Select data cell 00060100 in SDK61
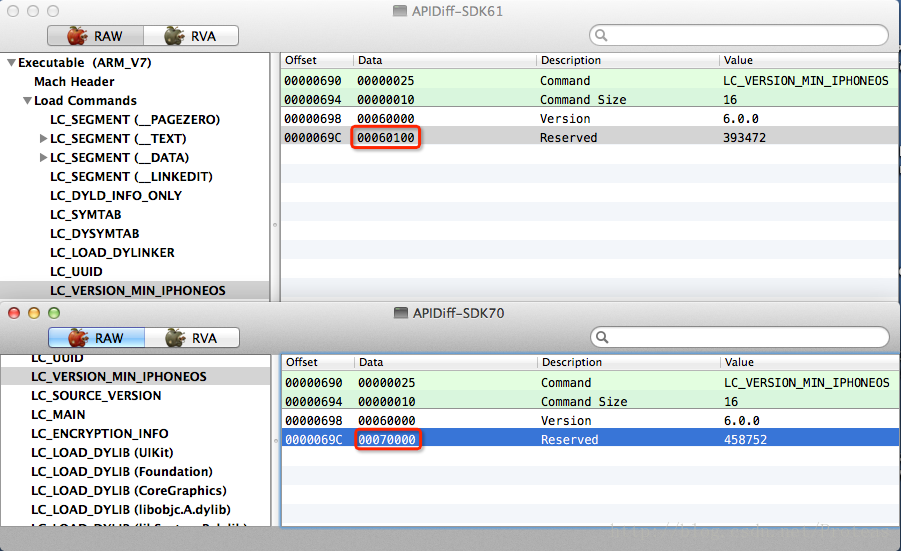Viewport: 901px width, 551px height. 386,137
